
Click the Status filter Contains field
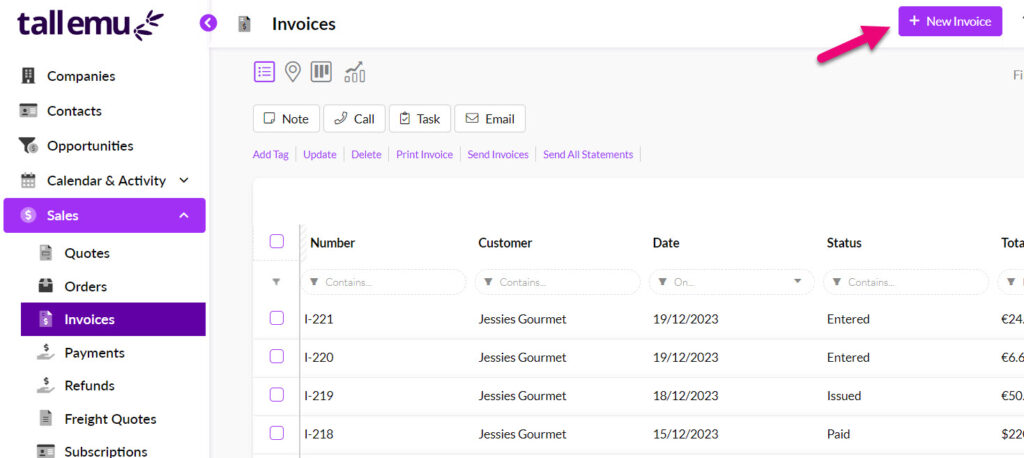point(906,282)
